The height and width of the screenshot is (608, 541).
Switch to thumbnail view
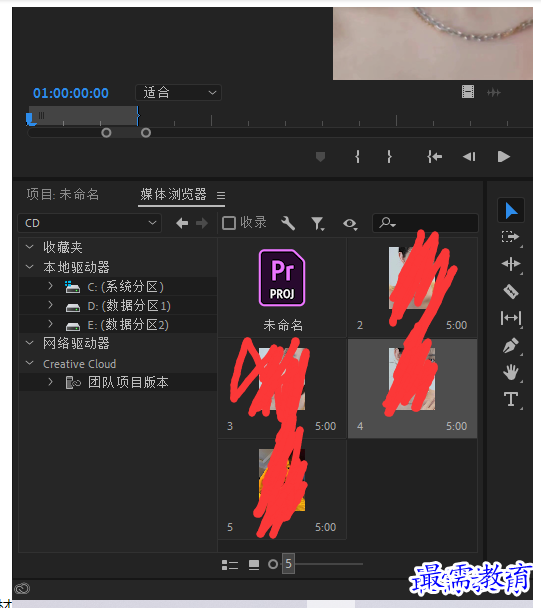(254, 565)
